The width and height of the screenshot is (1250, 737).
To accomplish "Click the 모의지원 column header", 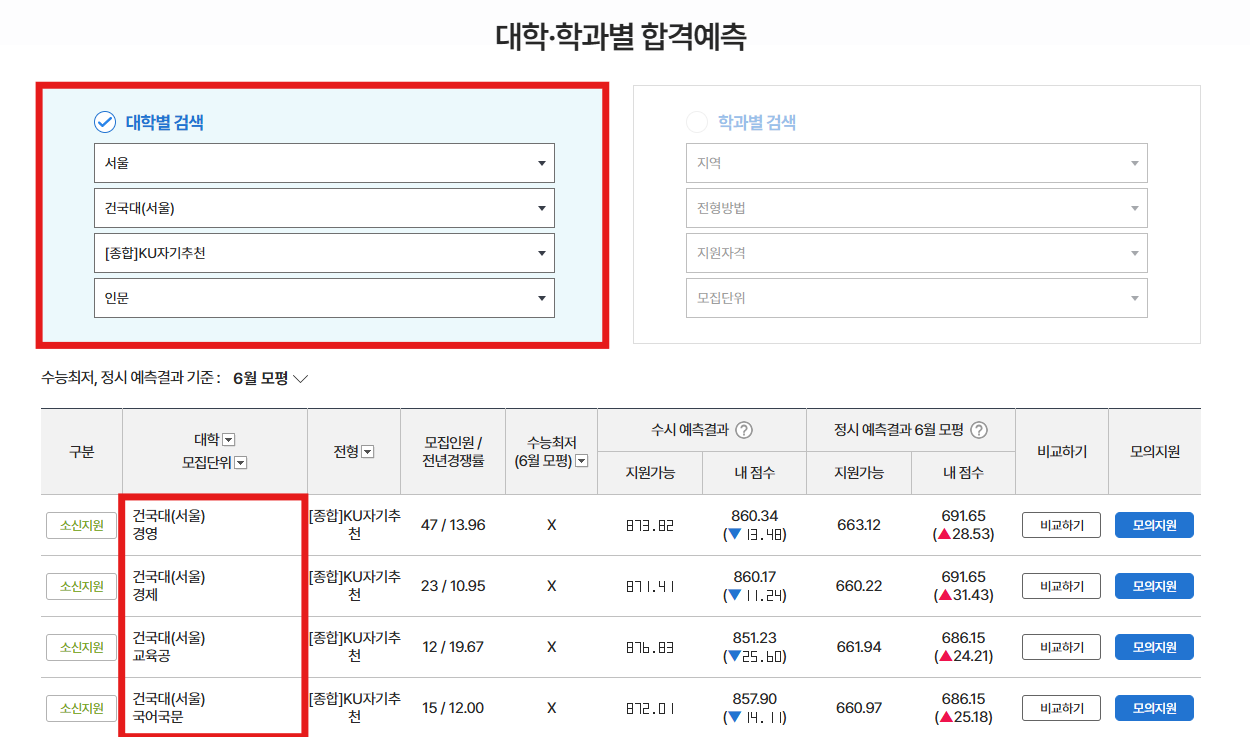I will click(x=1154, y=451).
